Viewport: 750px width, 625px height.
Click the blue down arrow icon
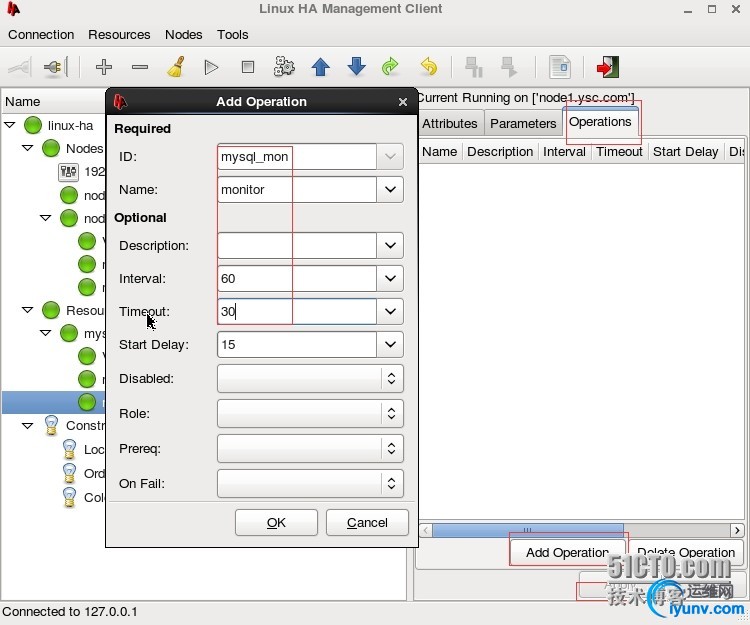(x=356, y=66)
